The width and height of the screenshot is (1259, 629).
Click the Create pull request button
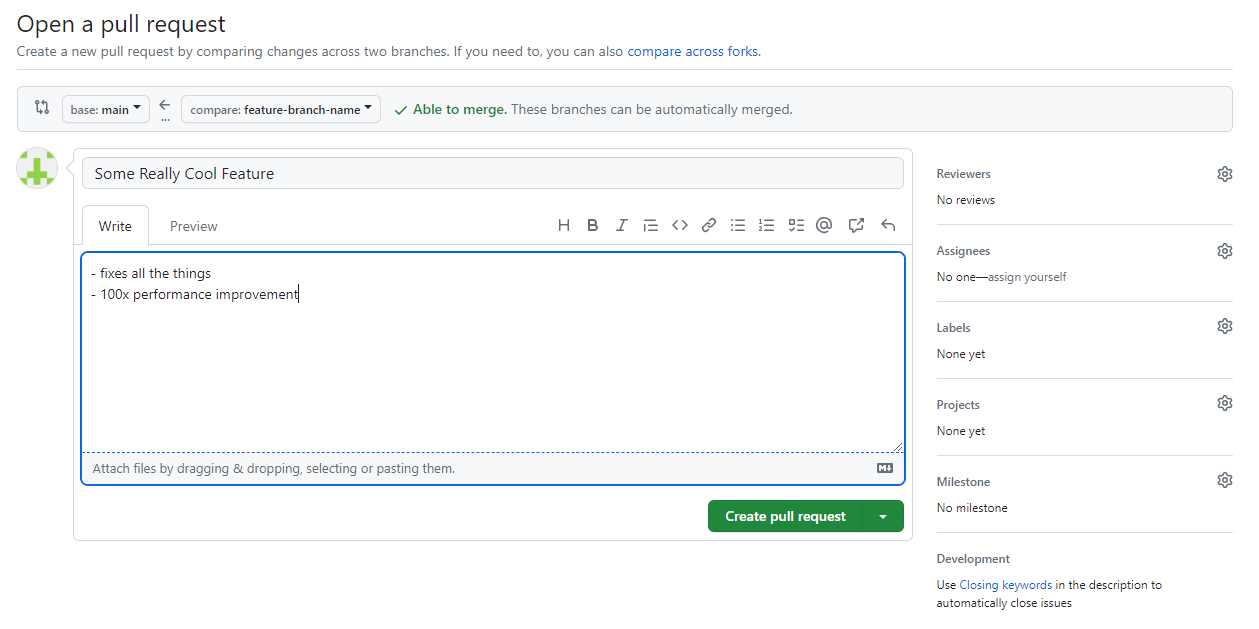785,516
